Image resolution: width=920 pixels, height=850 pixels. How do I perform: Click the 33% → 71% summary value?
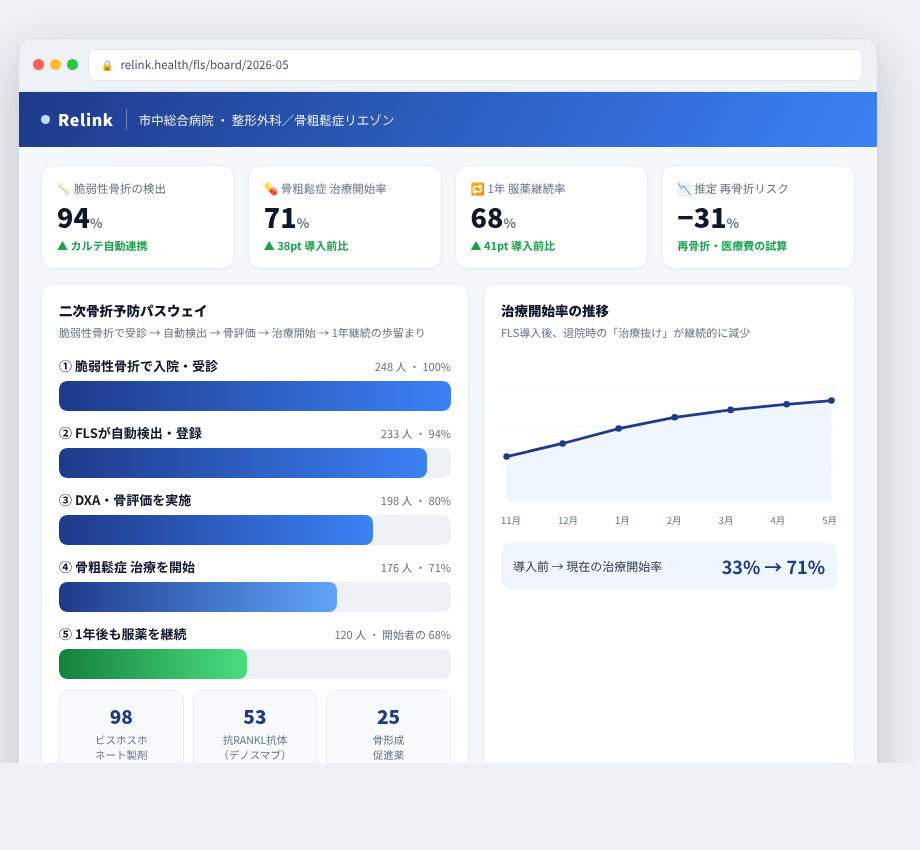[x=773, y=567]
